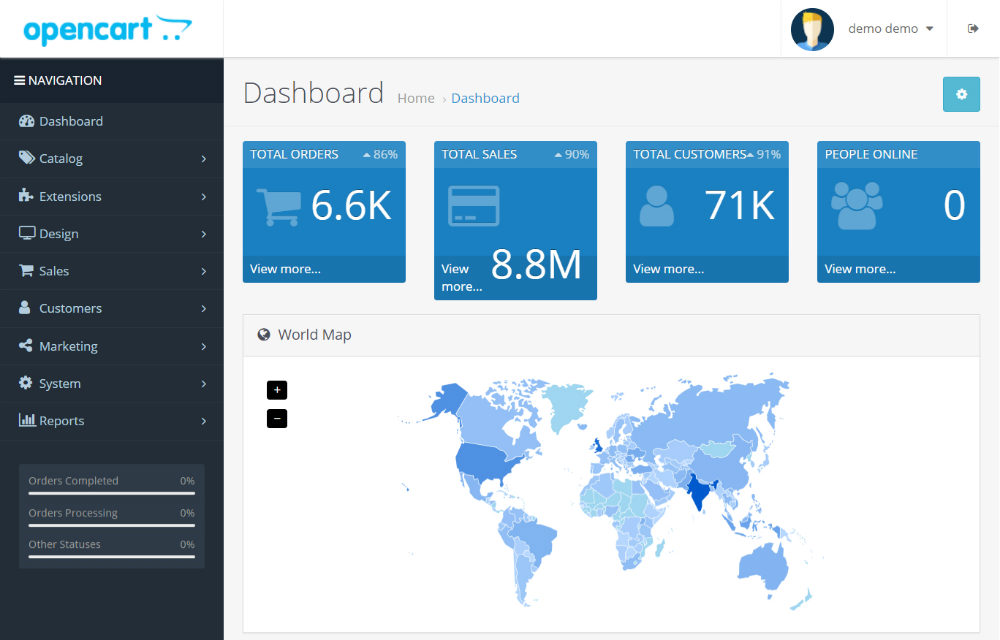The image size is (1000, 640).
Task: Click the user profile avatar image
Action: pos(812,29)
